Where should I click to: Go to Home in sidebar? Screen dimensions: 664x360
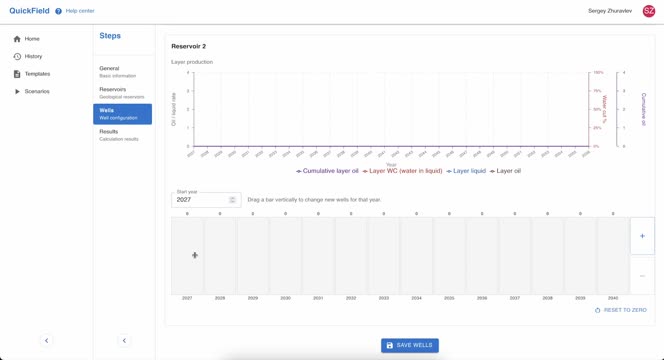(32, 39)
